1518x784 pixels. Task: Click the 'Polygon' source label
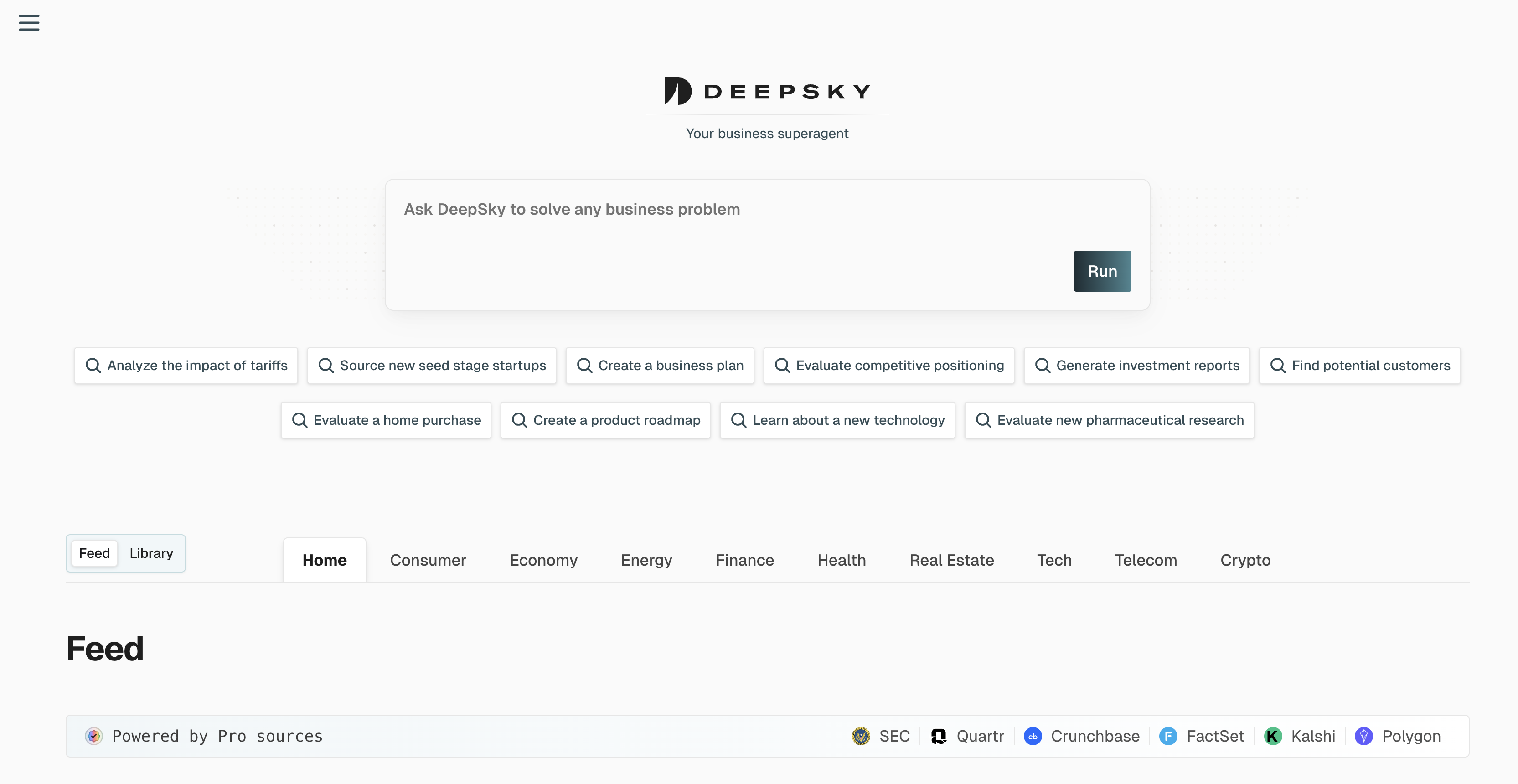1411,737
